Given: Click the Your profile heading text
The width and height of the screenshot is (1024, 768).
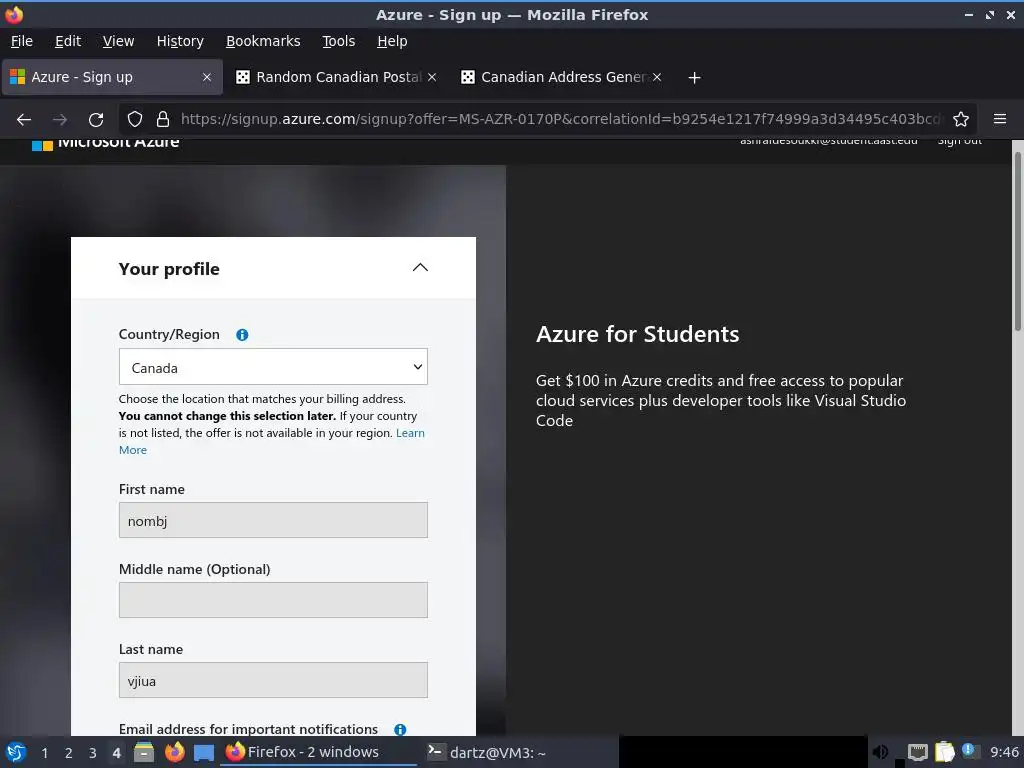Looking at the screenshot, I should [169, 269].
